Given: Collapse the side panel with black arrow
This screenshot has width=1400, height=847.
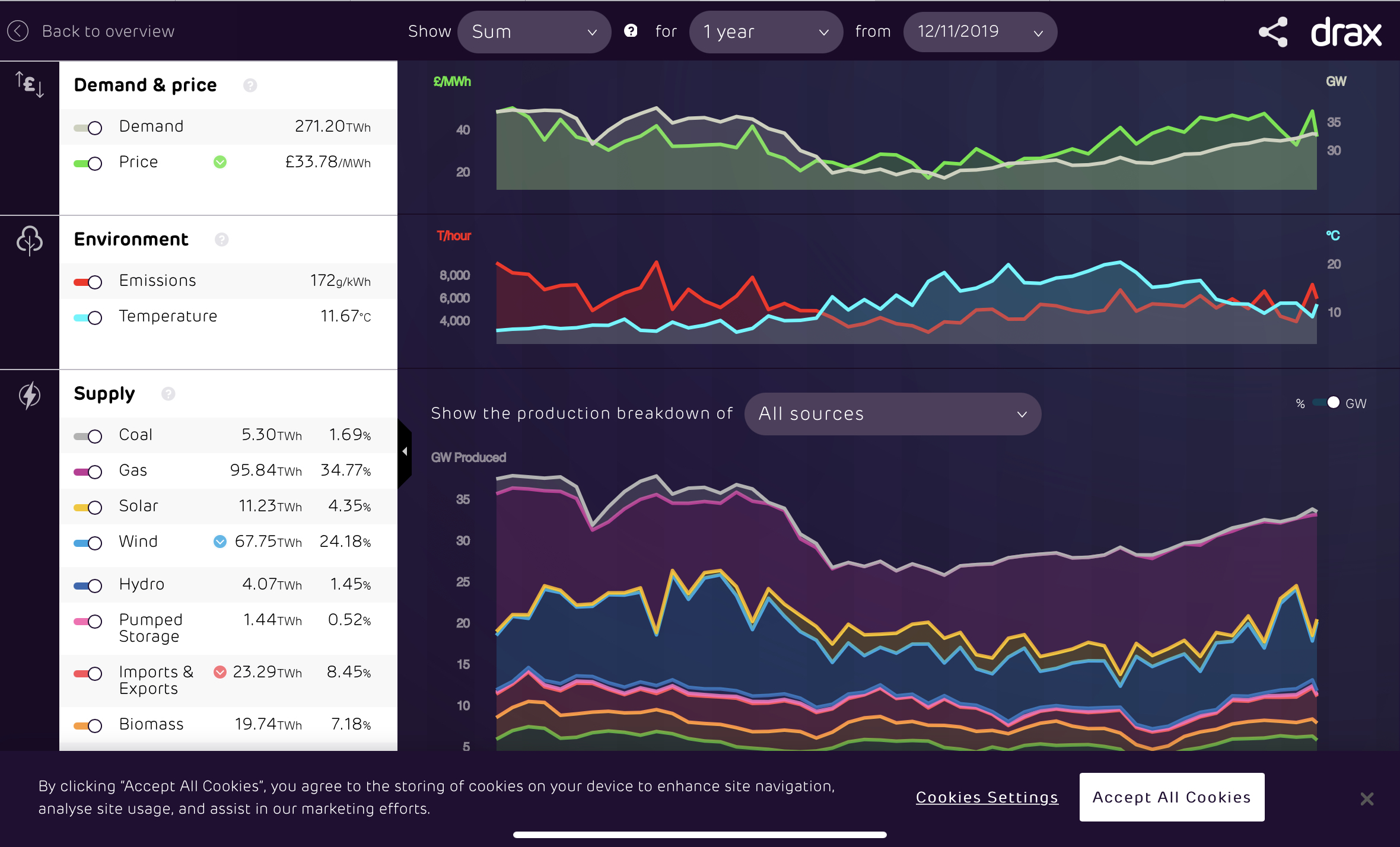Looking at the screenshot, I should click(405, 452).
